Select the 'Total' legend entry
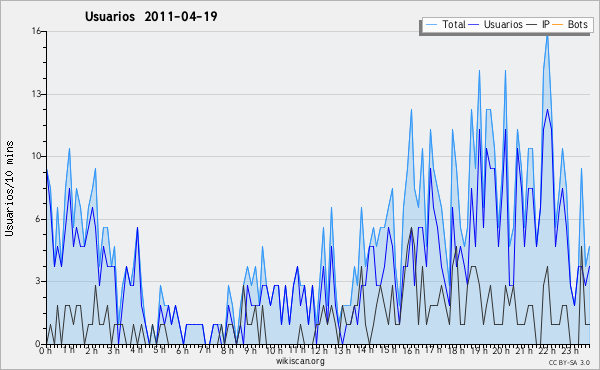 [x=445, y=24]
